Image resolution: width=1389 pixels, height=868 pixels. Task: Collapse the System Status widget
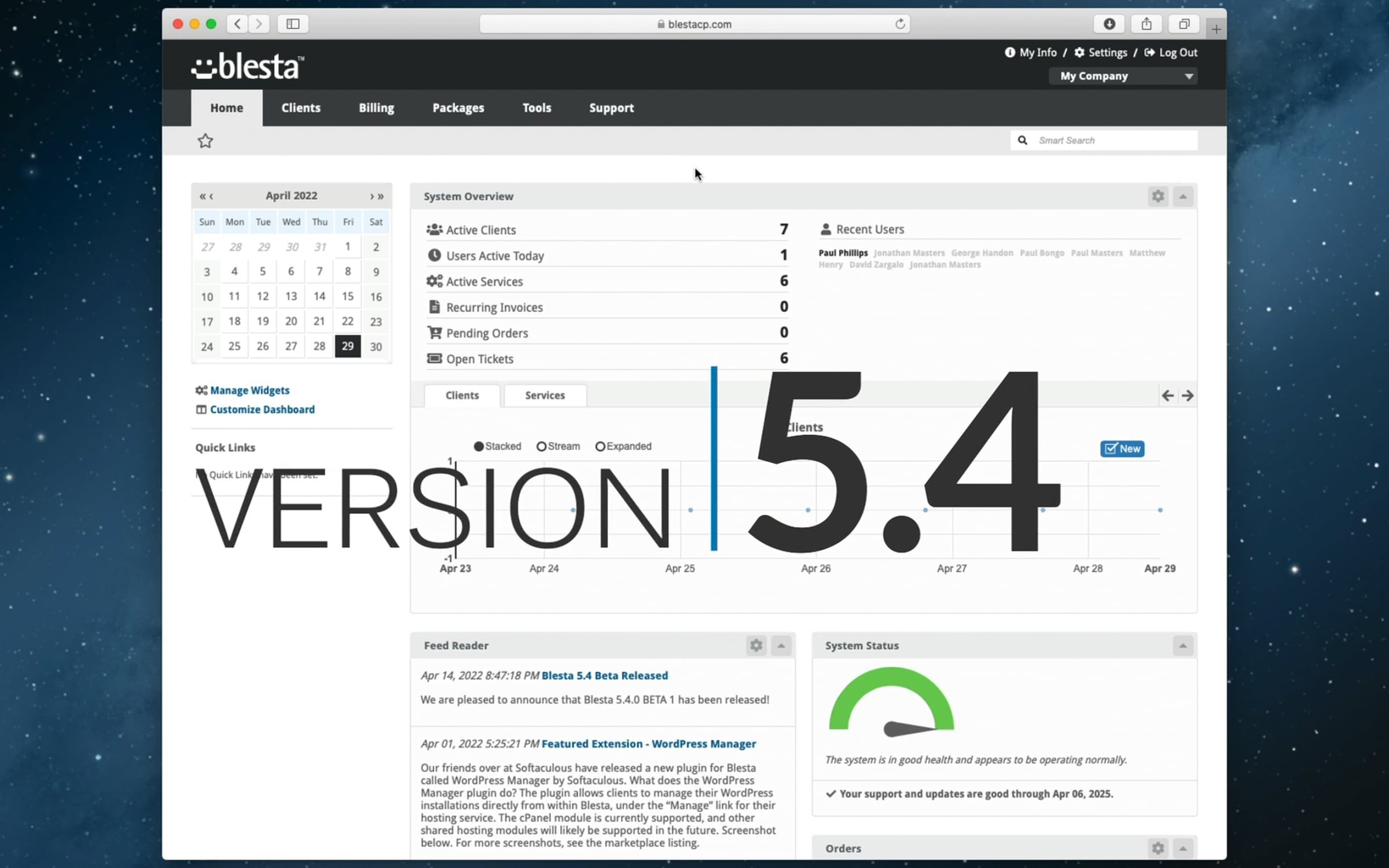click(1183, 645)
